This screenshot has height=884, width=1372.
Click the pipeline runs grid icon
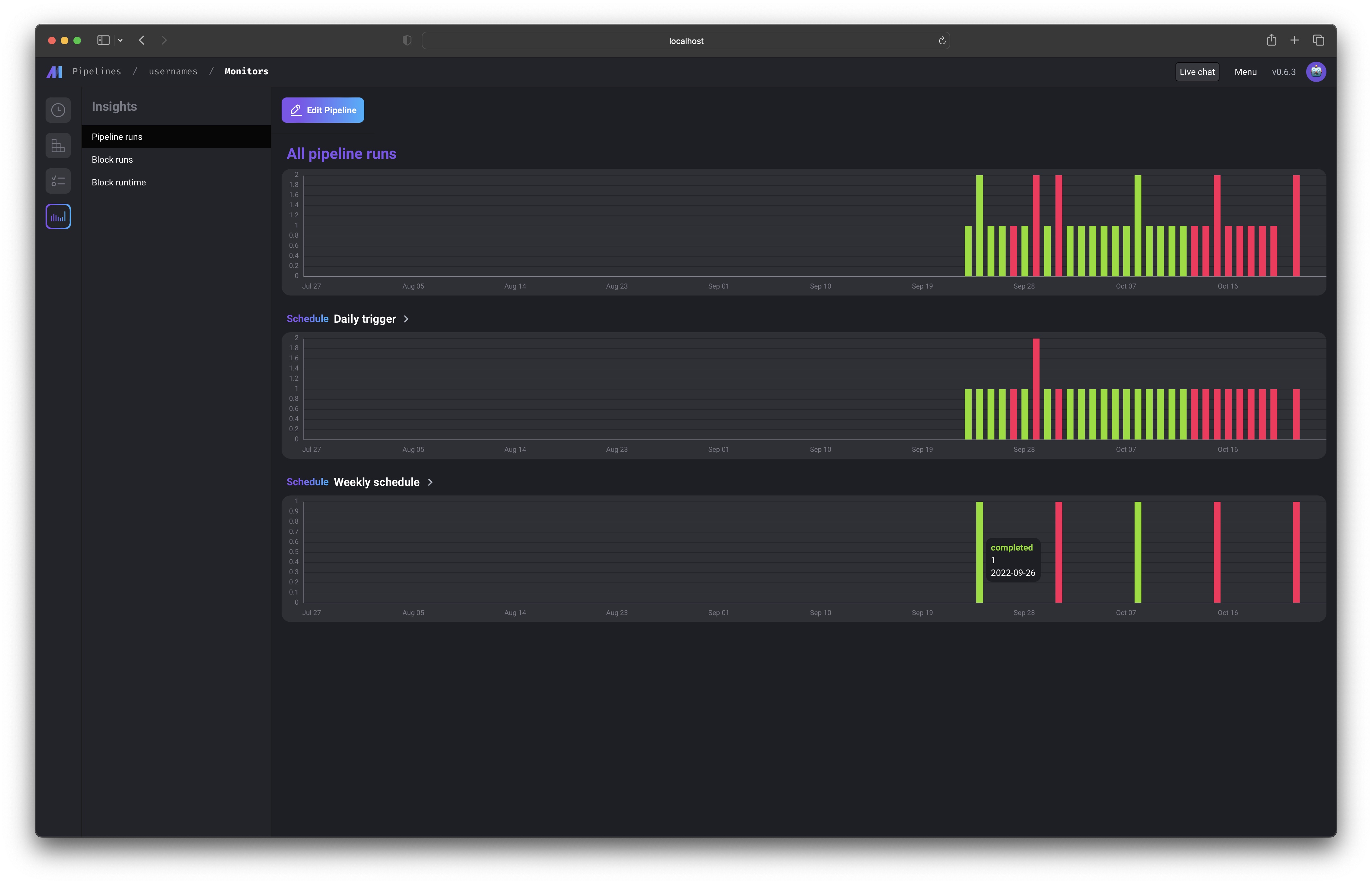[58, 146]
